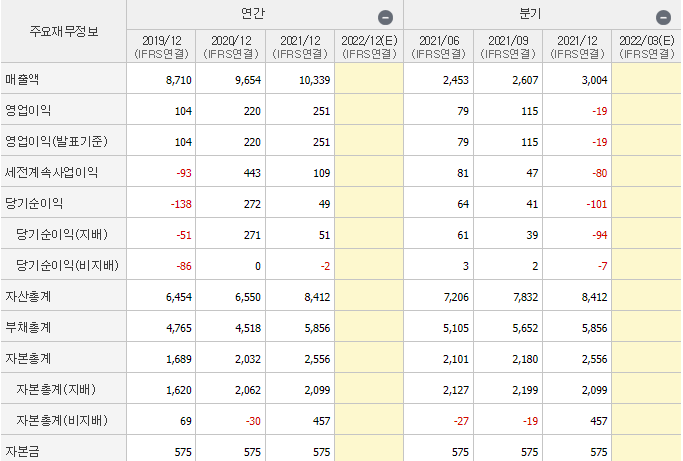Collapse the 분기 section with the minus icon

tap(663, 17)
